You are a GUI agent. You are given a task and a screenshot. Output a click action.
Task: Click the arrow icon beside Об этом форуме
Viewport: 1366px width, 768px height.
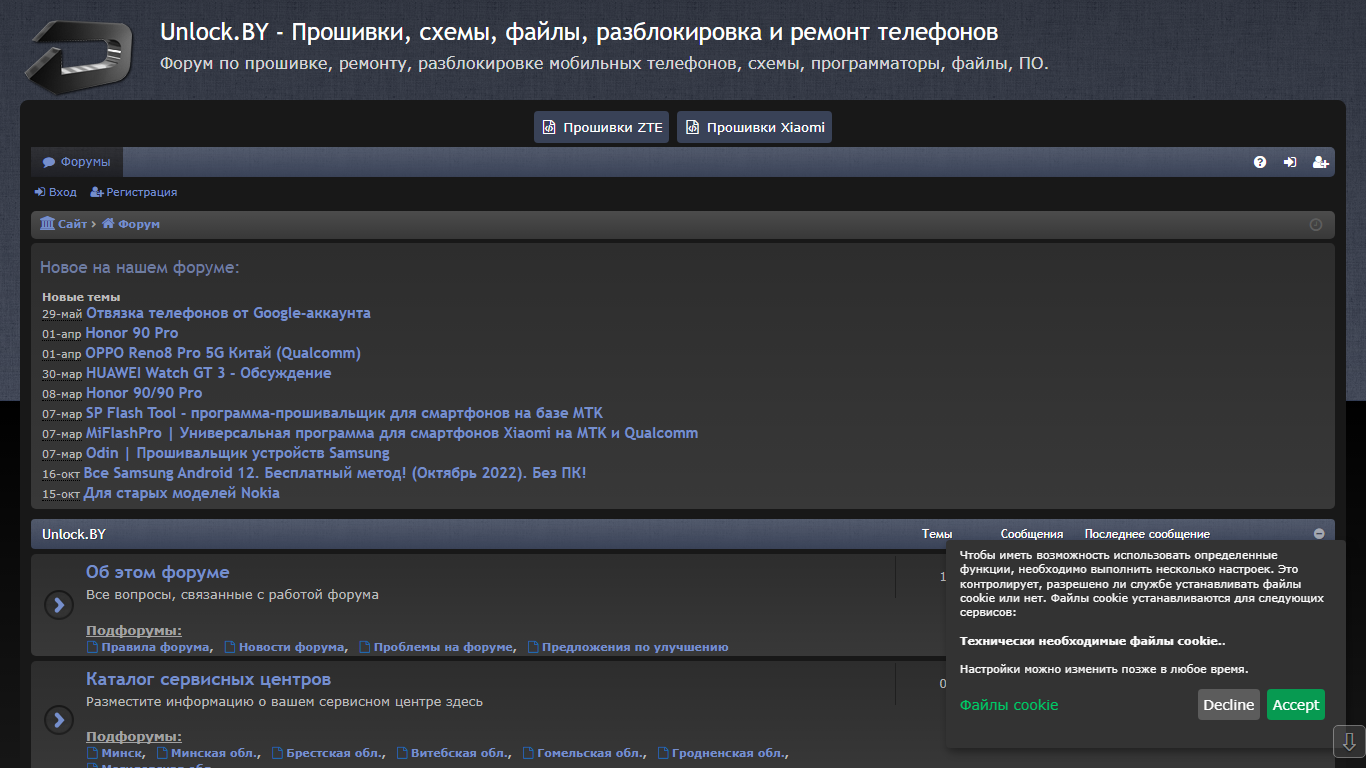(x=59, y=605)
